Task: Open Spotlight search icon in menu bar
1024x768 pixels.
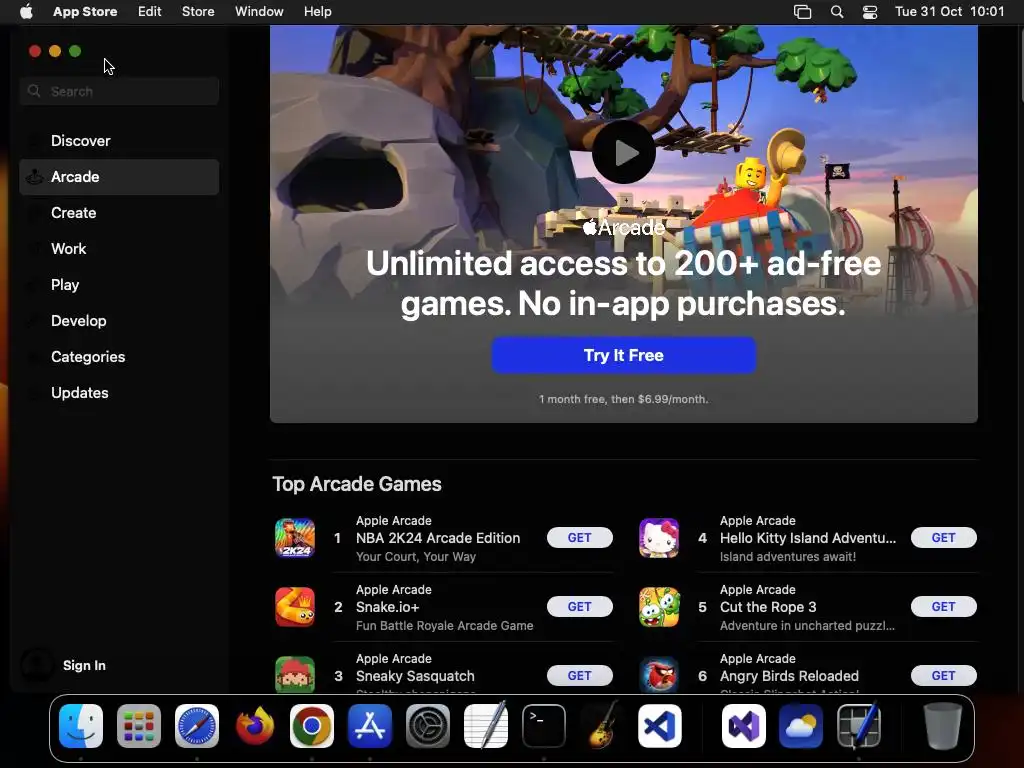Action: pyautogui.click(x=837, y=12)
